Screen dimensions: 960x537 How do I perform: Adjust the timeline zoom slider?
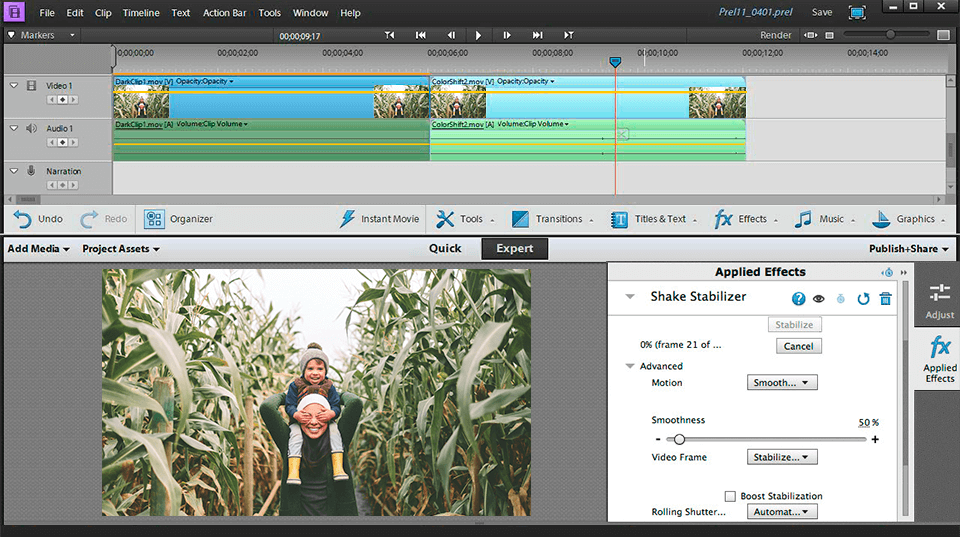tap(890, 35)
